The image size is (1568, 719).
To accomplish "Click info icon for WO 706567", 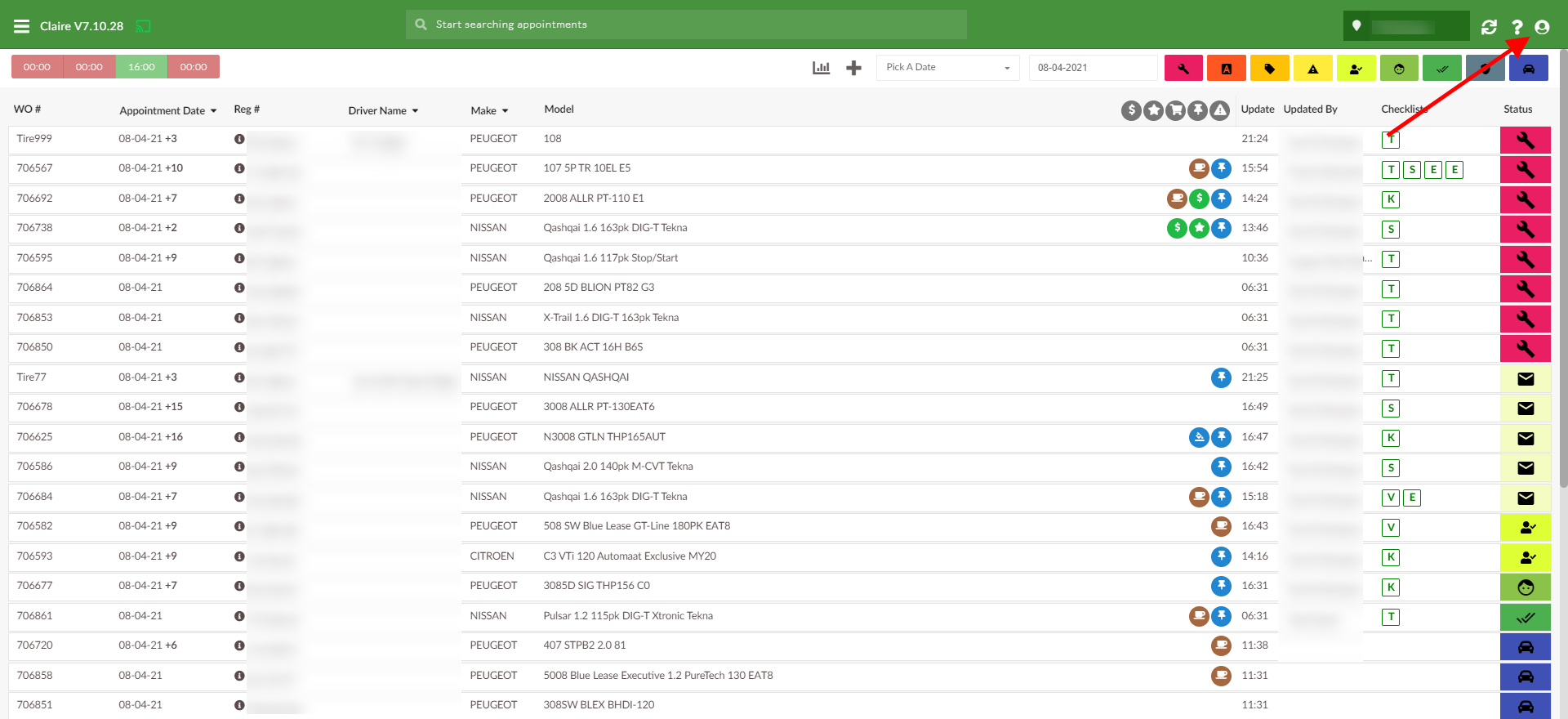I will (x=239, y=168).
